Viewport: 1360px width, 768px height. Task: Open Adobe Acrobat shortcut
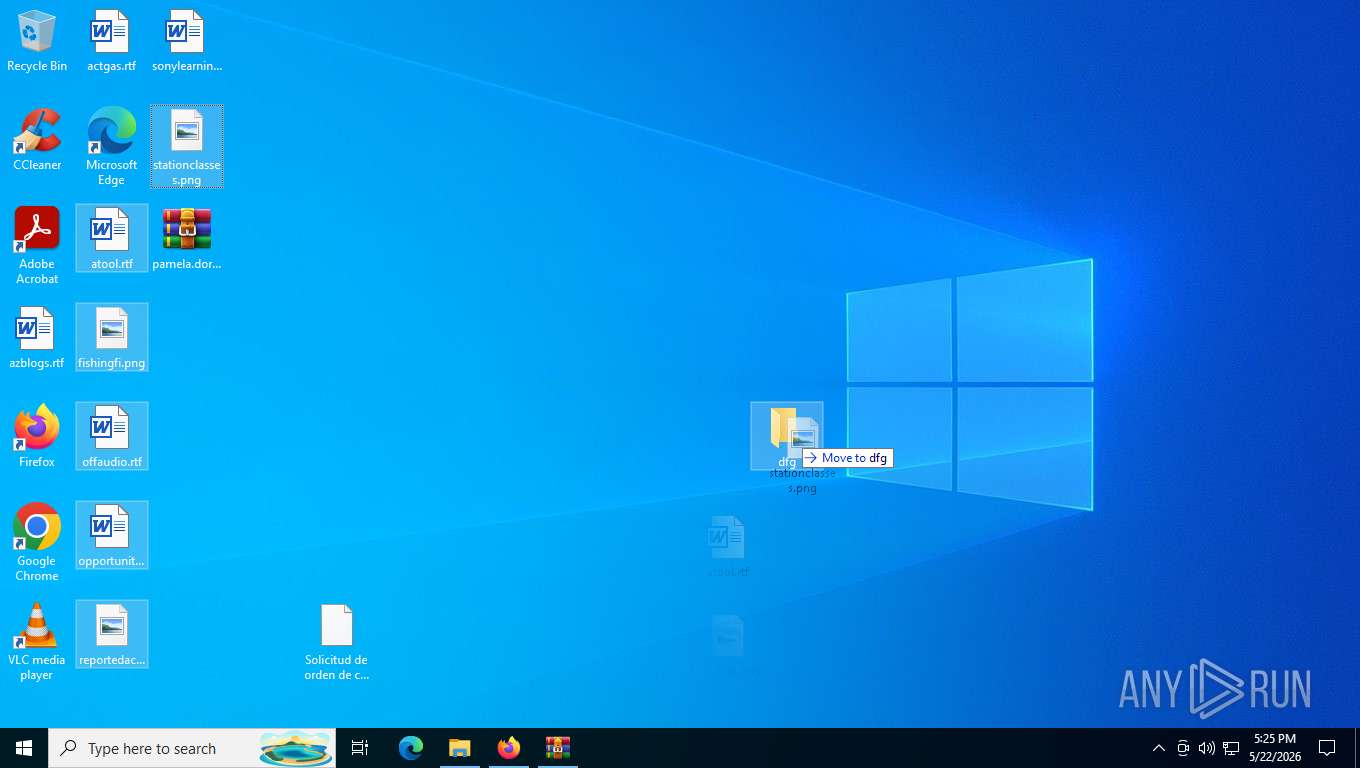[37, 246]
